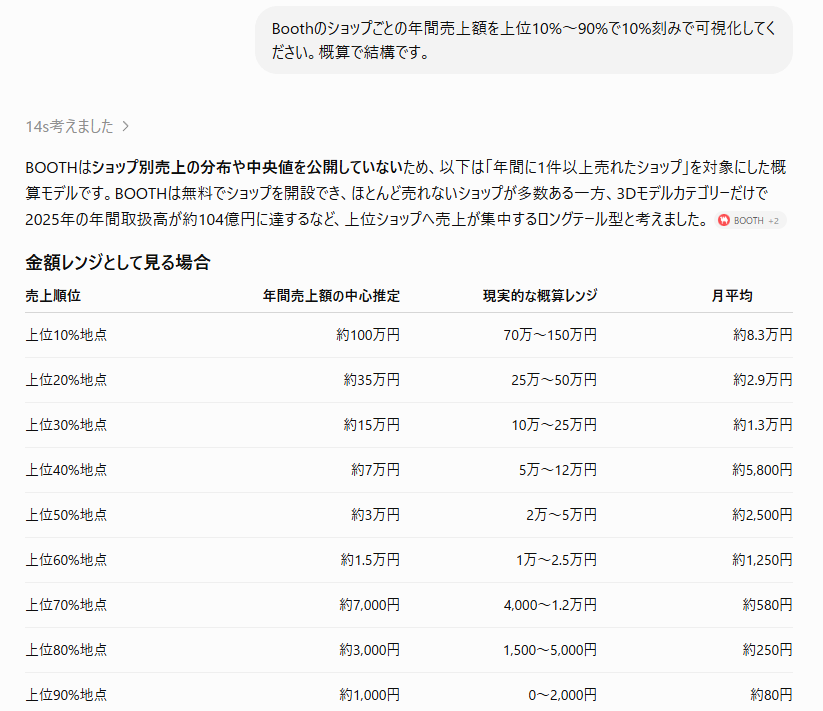
Task: Click the red BOOTH logo icon in the citation
Action: tap(724, 220)
